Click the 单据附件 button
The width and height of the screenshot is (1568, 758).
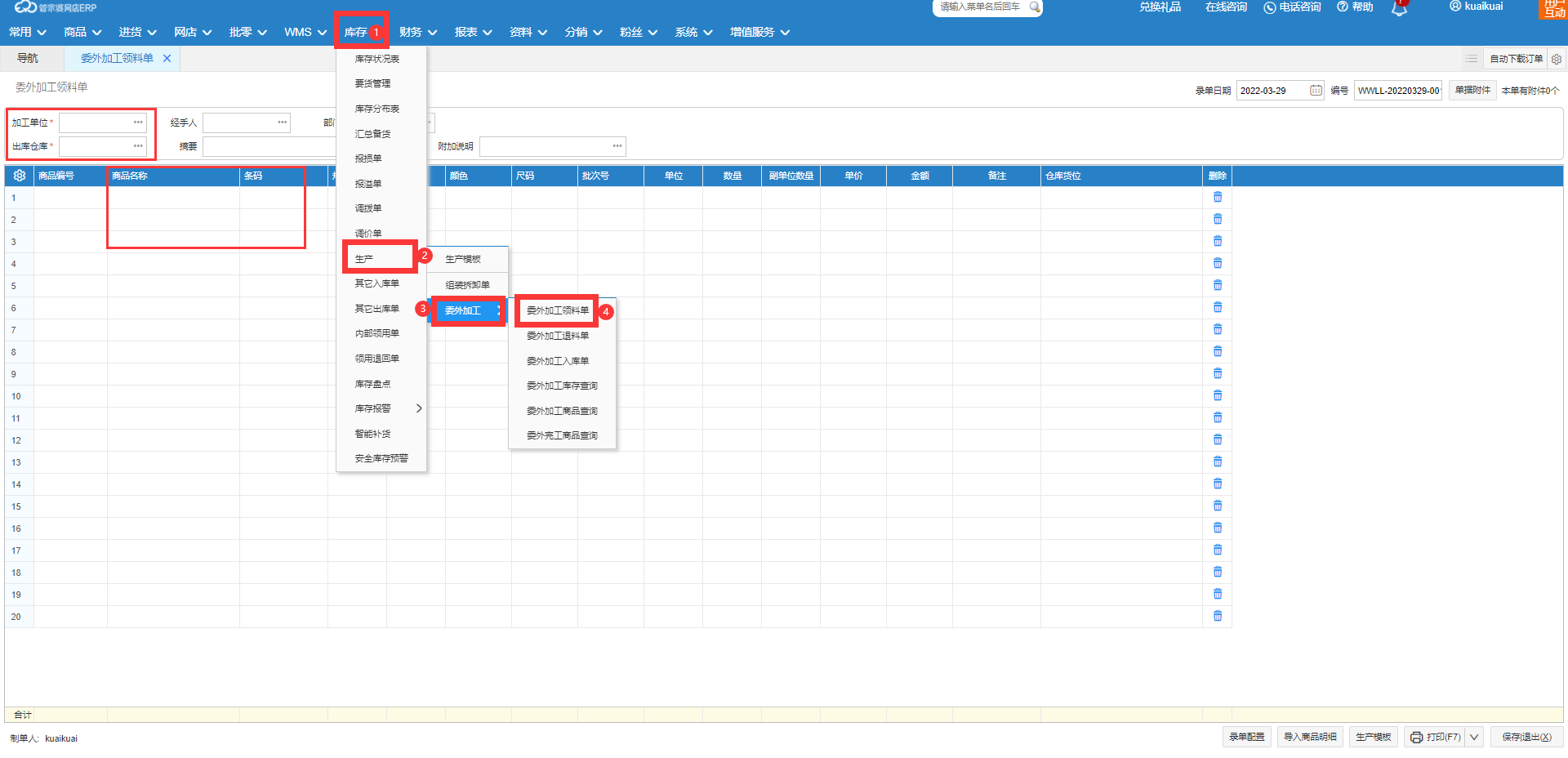tap(1472, 91)
